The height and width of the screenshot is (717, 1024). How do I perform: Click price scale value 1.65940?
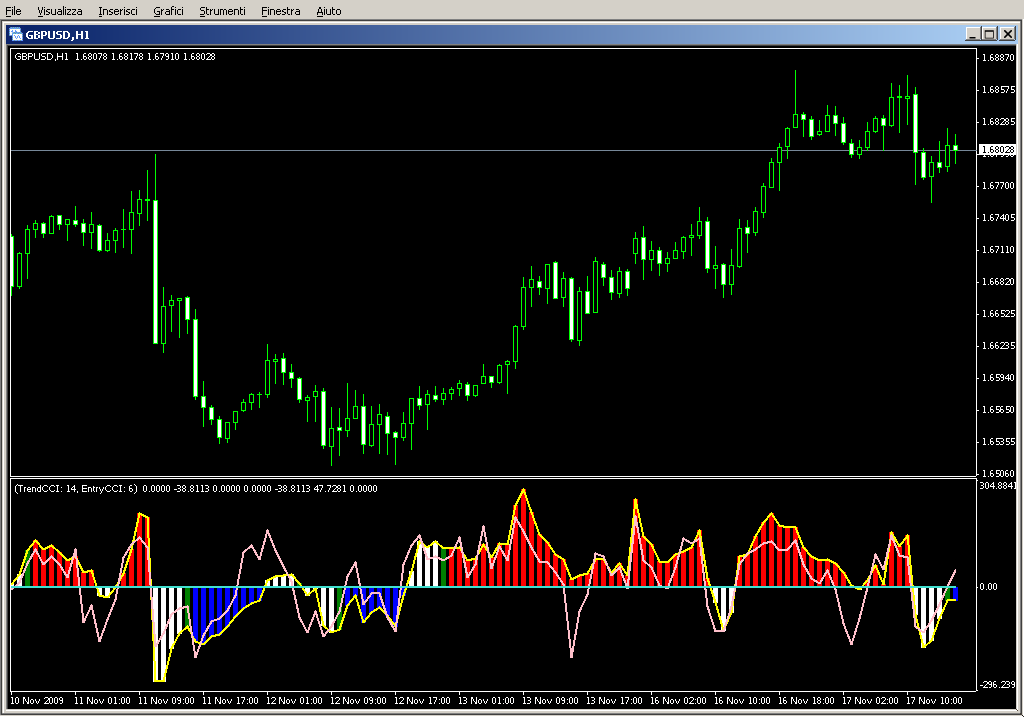999,377
